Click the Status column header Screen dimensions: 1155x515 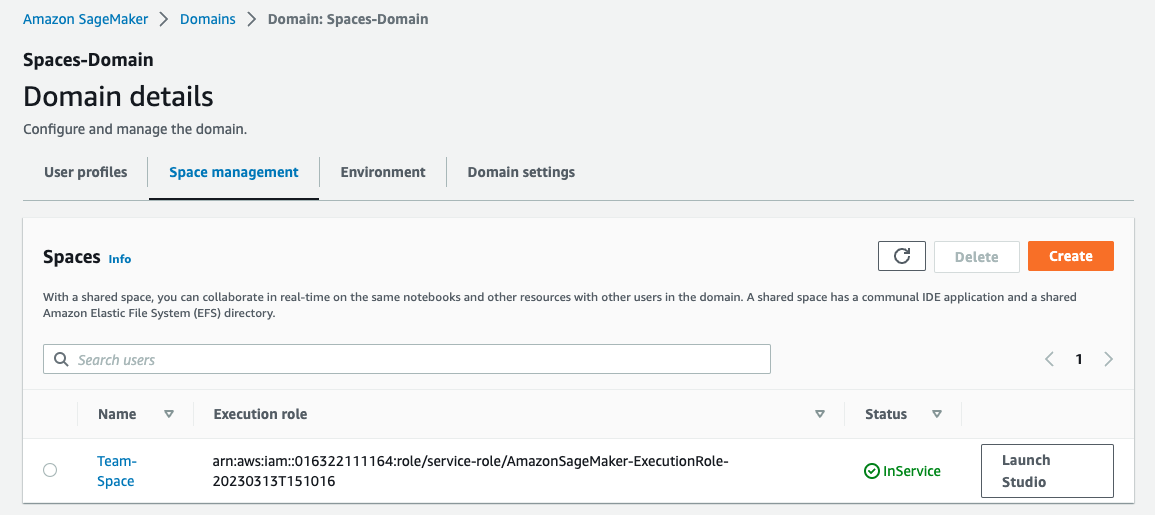(x=886, y=414)
